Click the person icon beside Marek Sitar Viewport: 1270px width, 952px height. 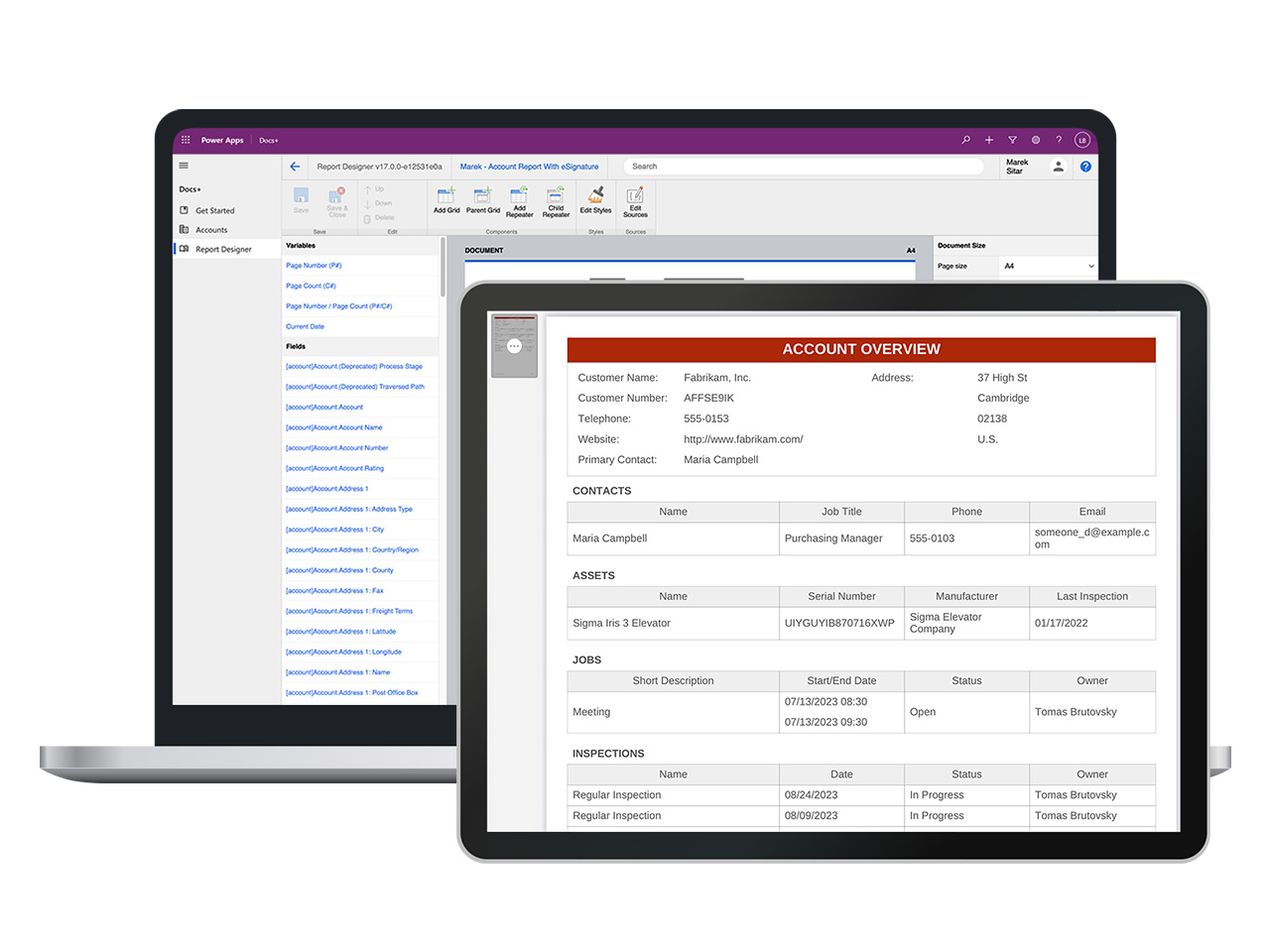tap(1059, 167)
